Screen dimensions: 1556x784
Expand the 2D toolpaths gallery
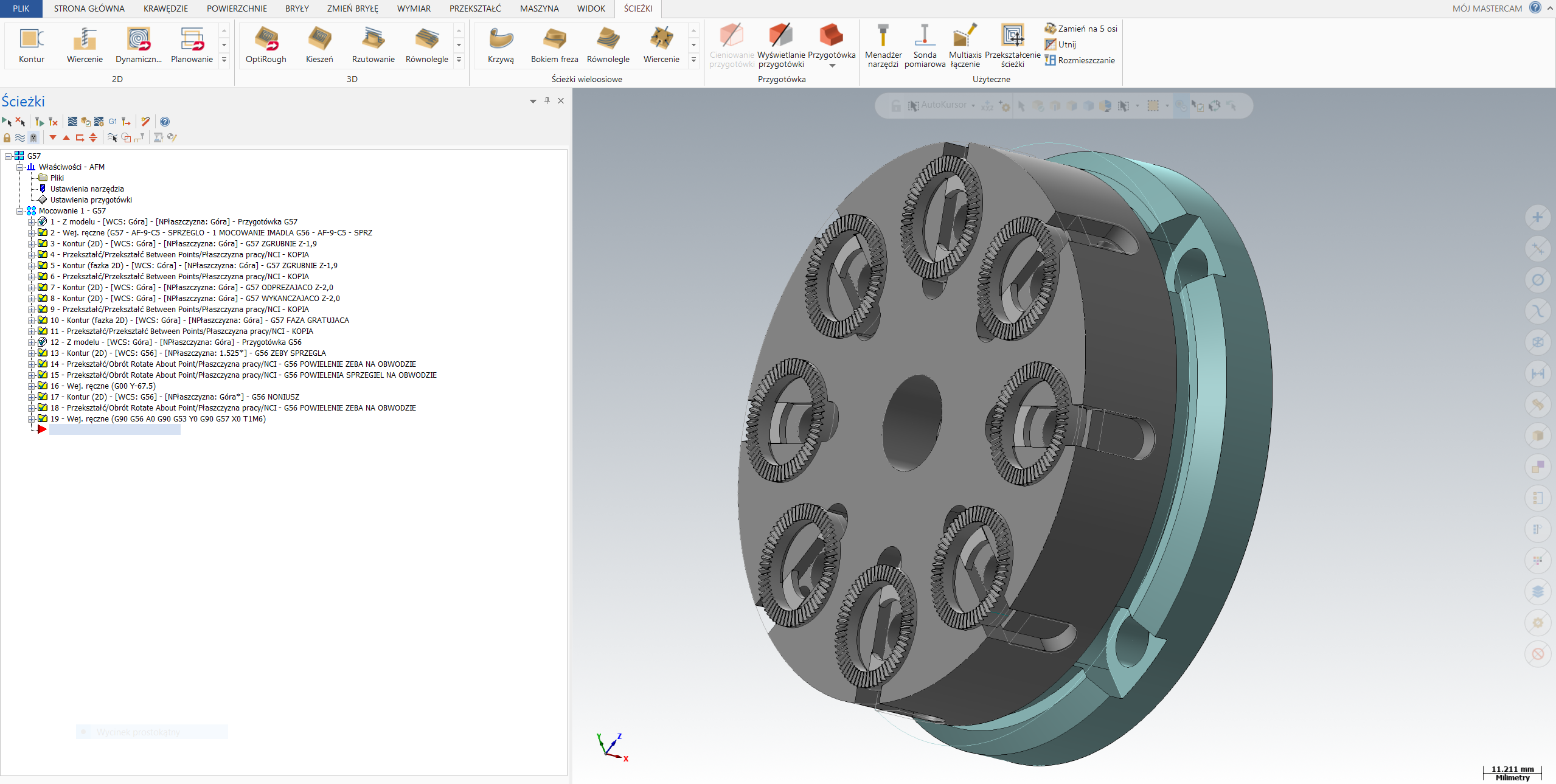224,60
